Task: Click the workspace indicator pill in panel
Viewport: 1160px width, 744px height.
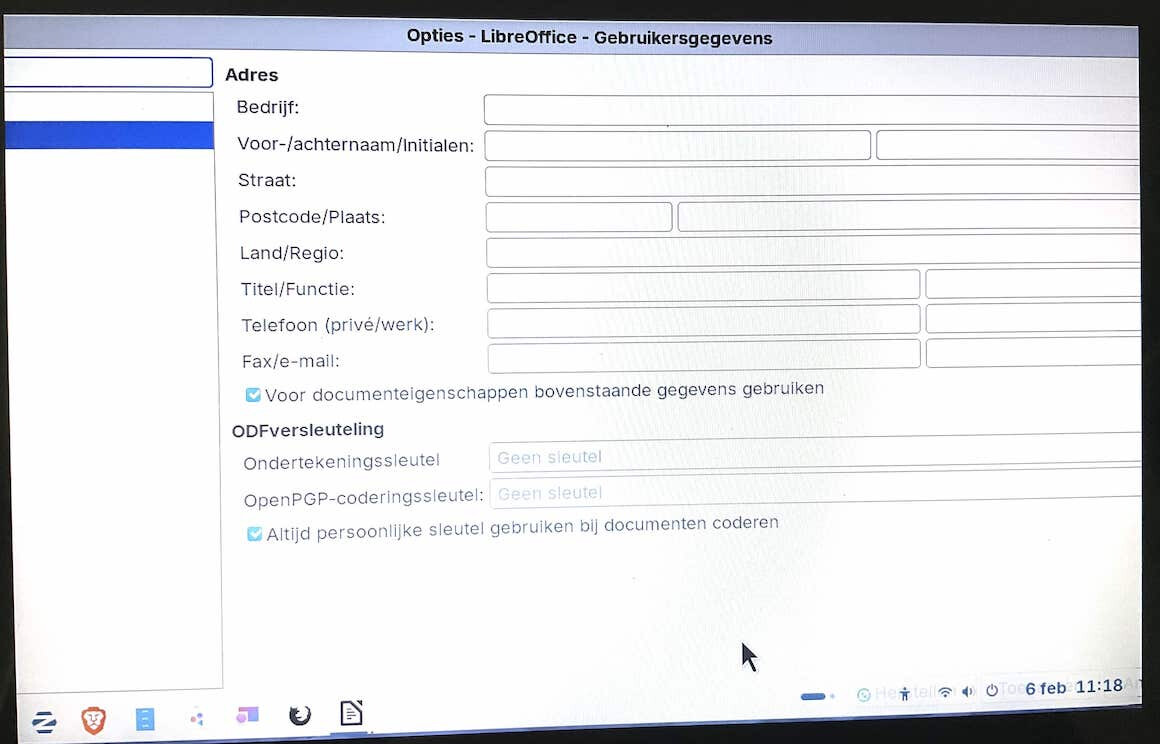Action: pos(814,696)
